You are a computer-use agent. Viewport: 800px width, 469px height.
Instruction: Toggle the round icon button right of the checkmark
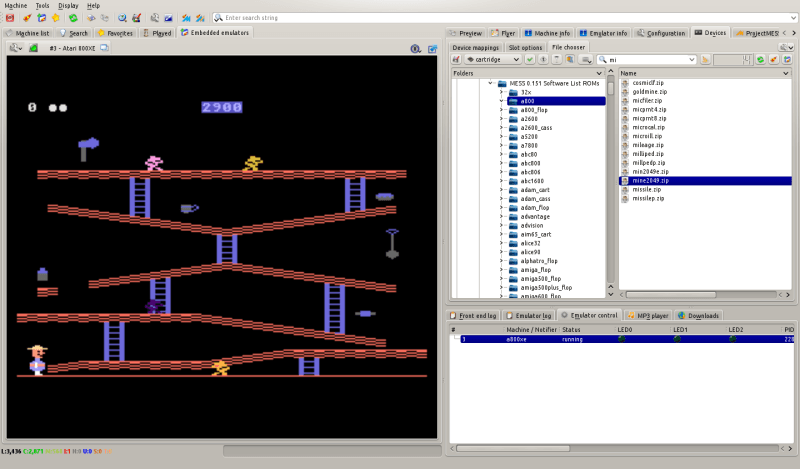(543, 60)
